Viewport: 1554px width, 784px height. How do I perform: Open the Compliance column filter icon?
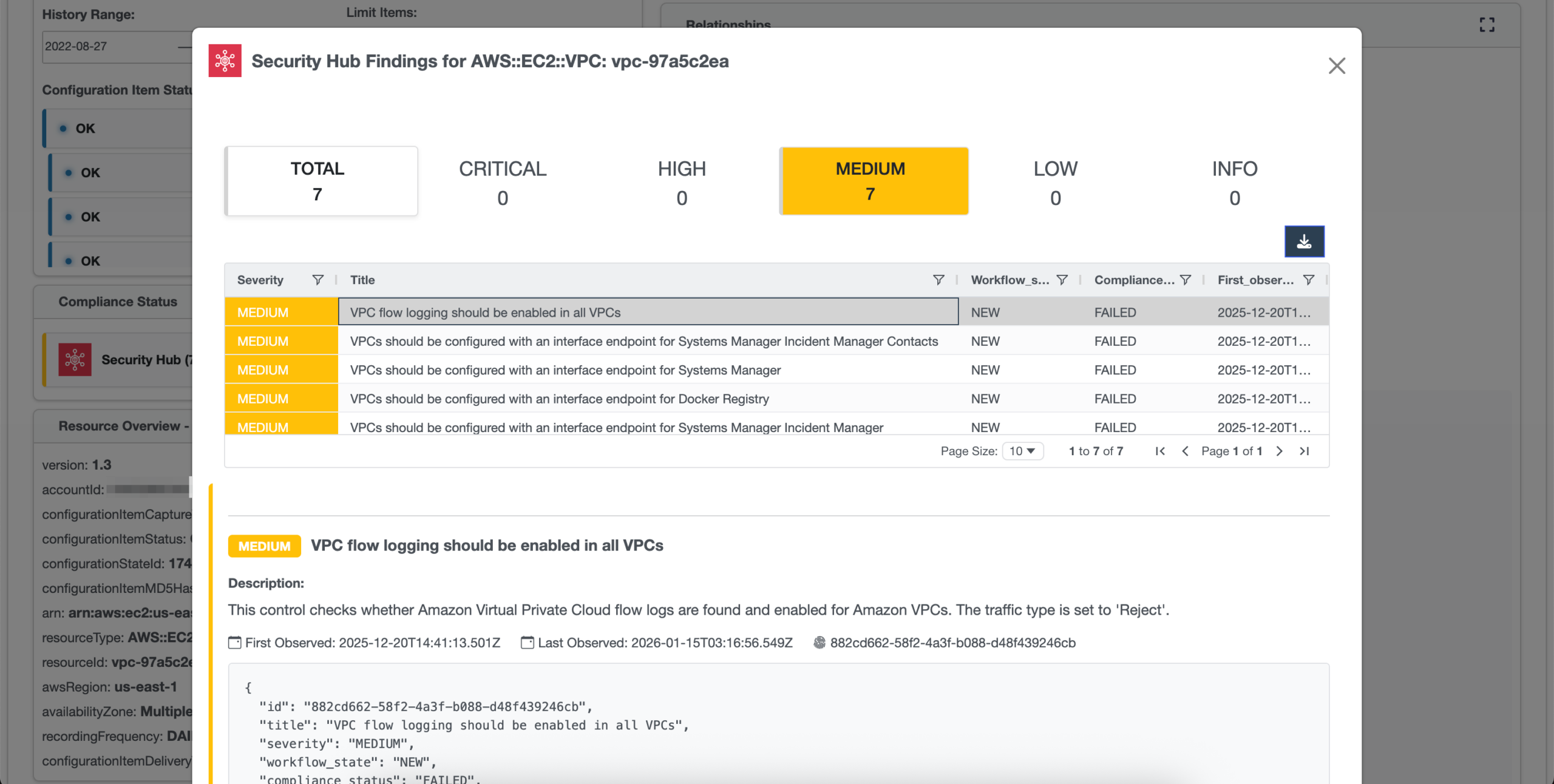pyautogui.click(x=1185, y=280)
